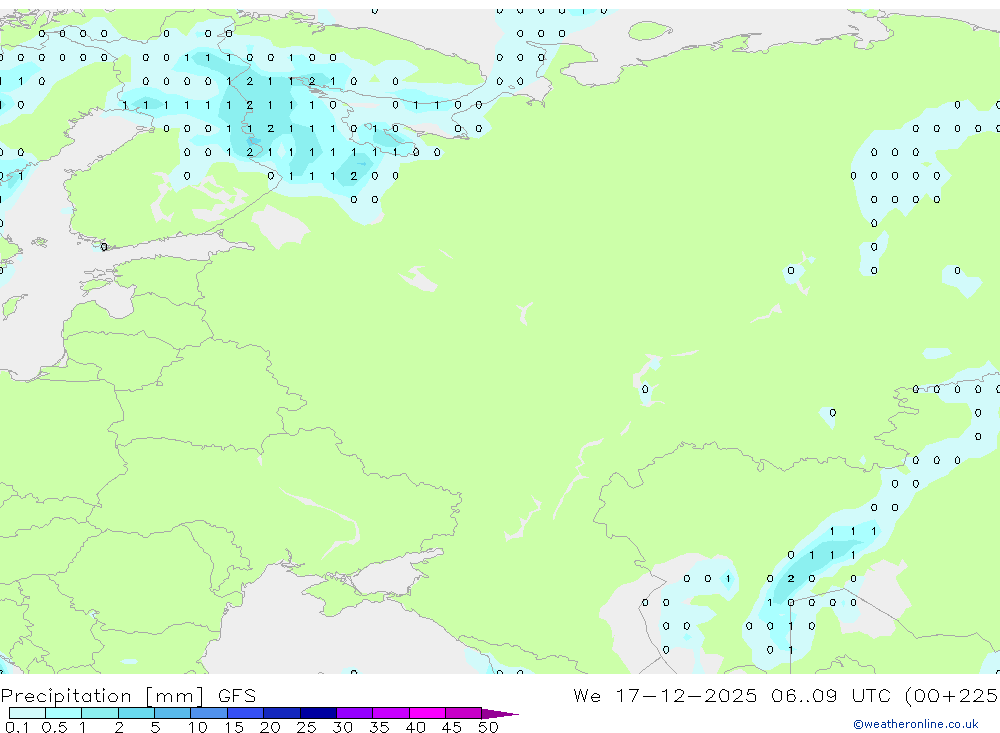Click the "(00+225" forecast offset text
The height and width of the screenshot is (733, 1000).
coord(952,696)
